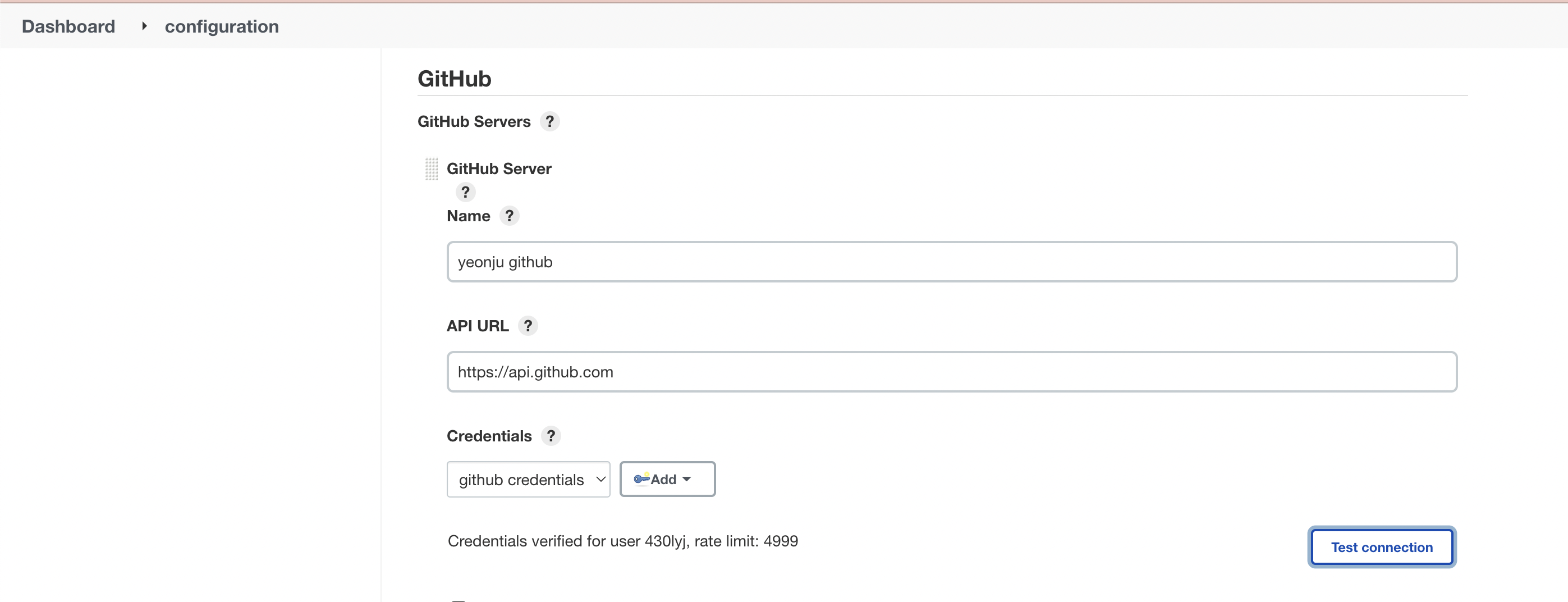Show help for the Name field
Viewport: 1568px width, 602px height.
[510, 216]
